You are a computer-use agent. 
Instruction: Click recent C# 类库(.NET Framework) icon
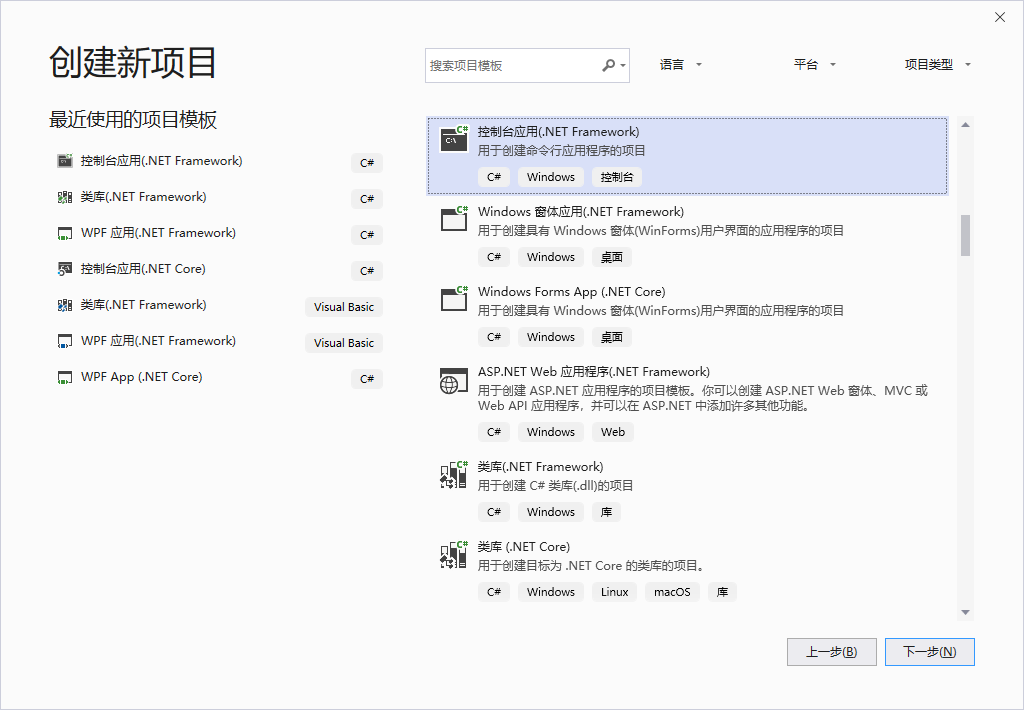coord(65,197)
